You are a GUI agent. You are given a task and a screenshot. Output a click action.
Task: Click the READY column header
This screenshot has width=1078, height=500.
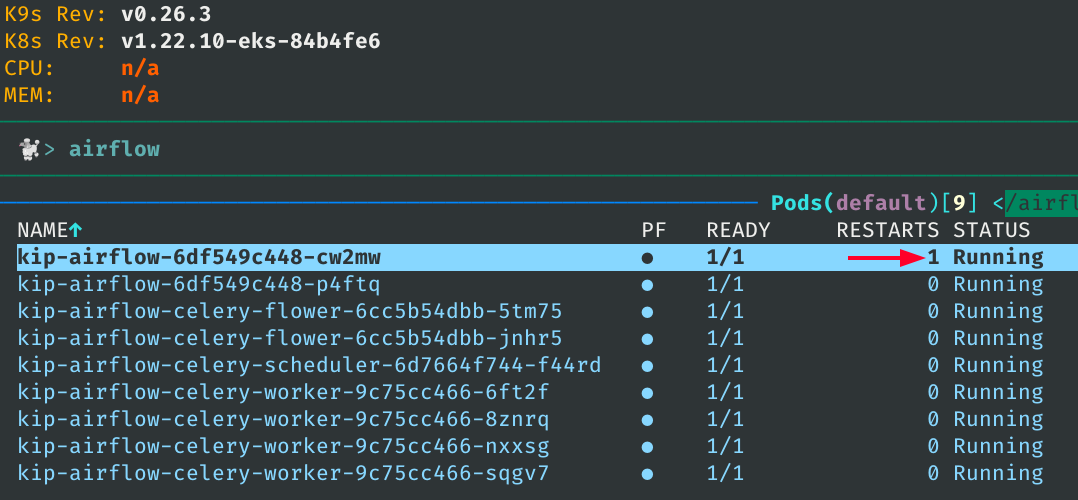click(738, 230)
